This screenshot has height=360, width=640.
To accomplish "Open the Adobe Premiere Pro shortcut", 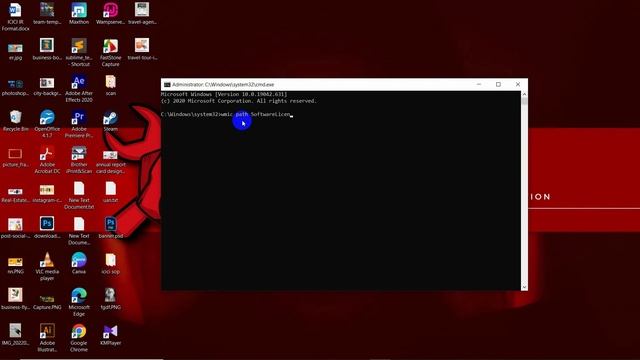I will (x=79, y=118).
